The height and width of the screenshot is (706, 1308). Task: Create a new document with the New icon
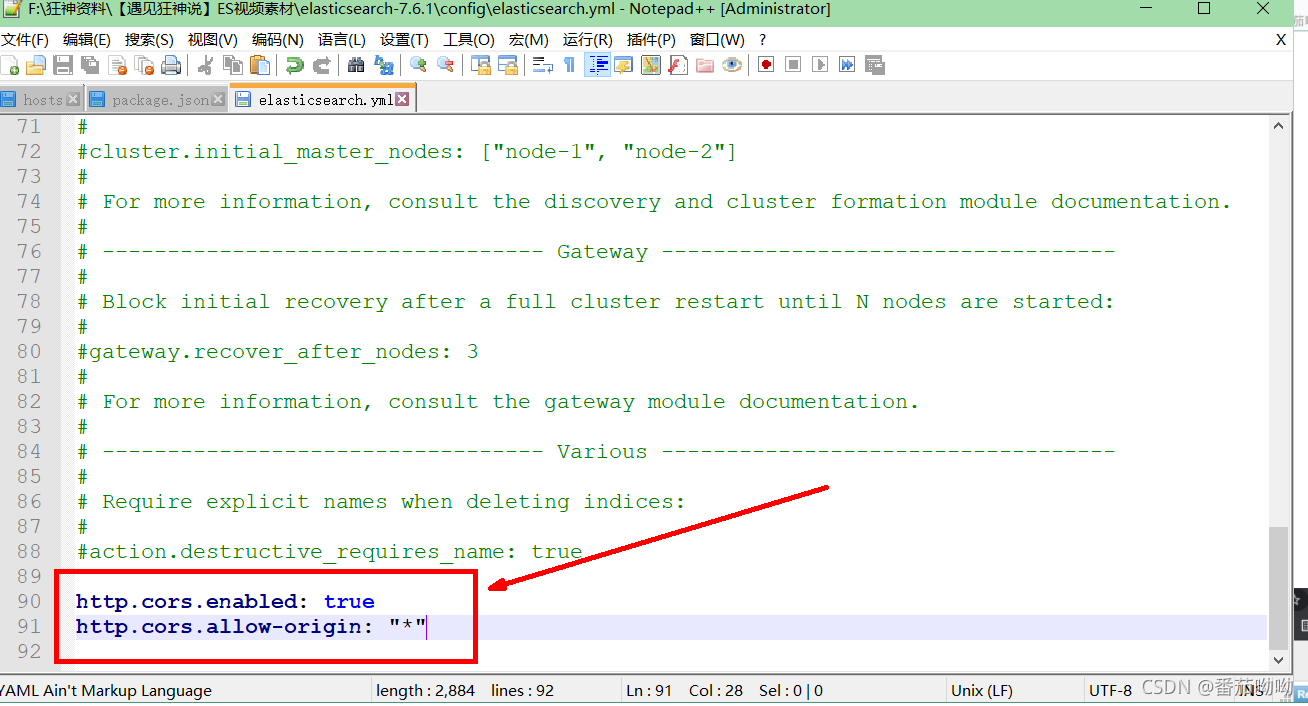[x=11, y=66]
